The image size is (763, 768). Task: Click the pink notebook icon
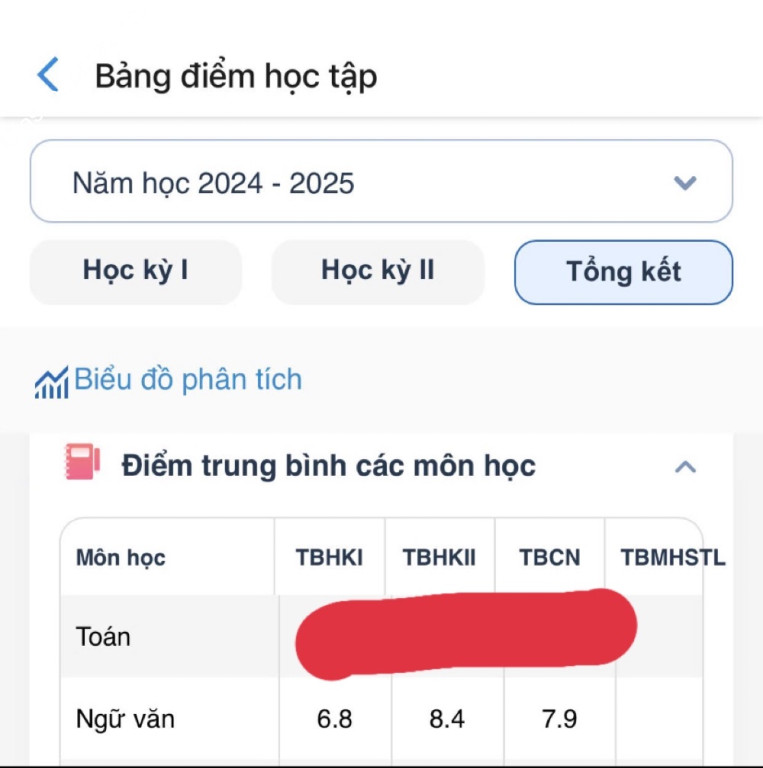point(82,462)
